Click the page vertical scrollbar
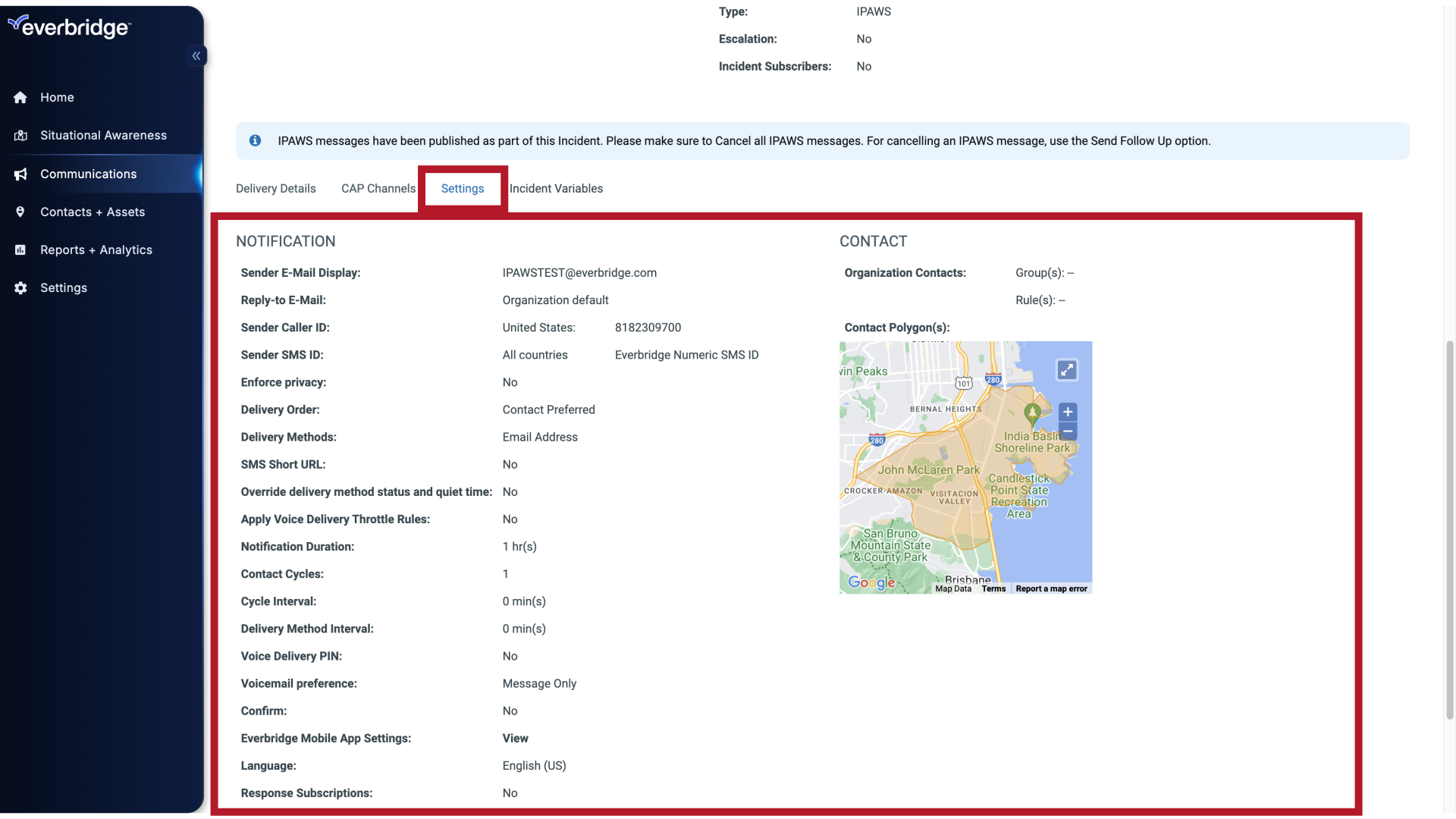 [x=1450, y=531]
